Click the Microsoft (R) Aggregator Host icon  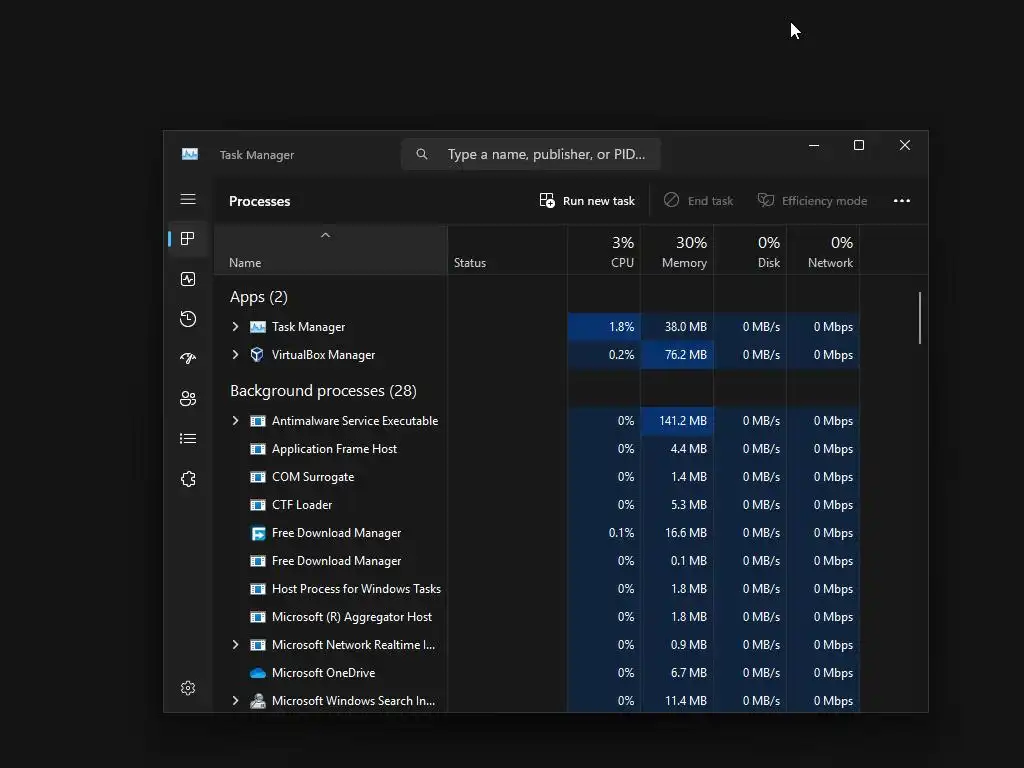(x=258, y=617)
